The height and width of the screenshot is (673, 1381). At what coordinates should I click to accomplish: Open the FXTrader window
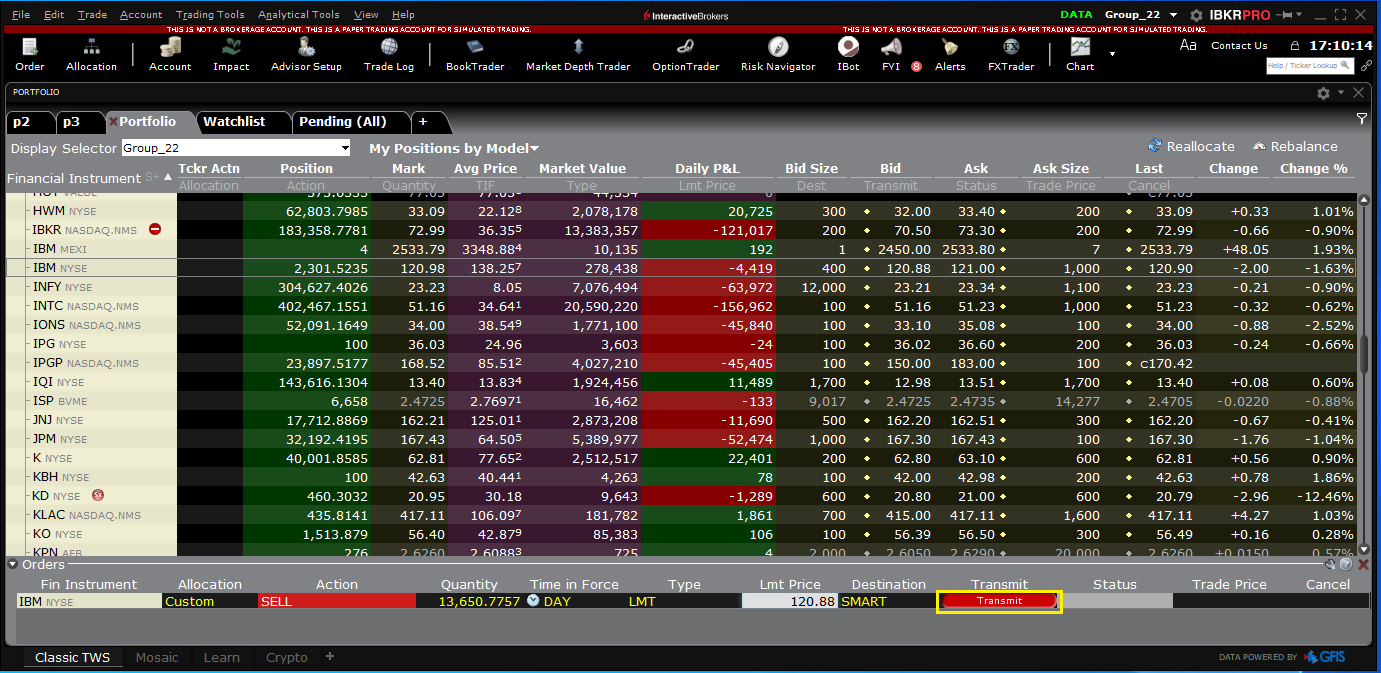pos(1011,53)
